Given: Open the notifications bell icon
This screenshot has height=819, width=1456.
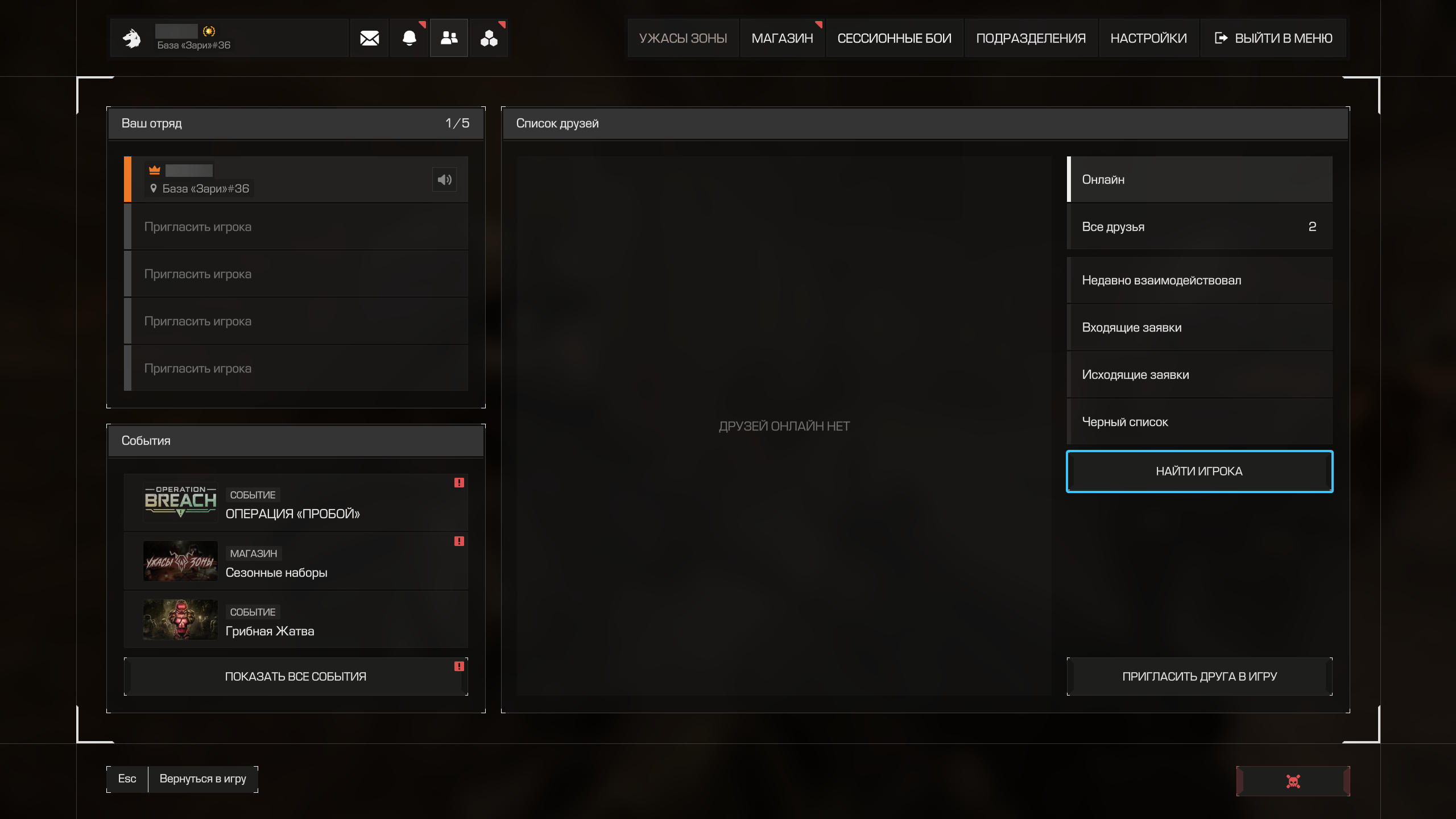Looking at the screenshot, I should 409,38.
